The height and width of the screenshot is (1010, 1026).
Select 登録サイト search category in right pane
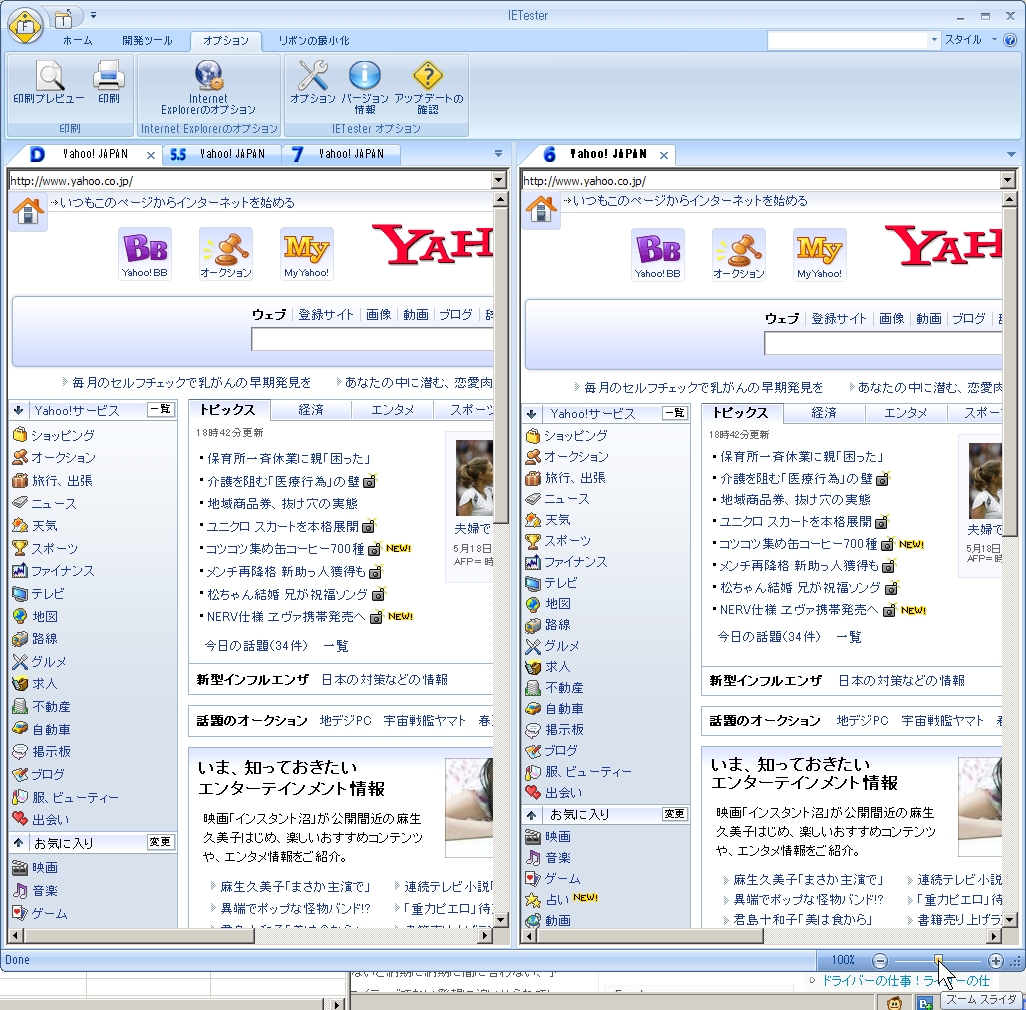839,319
